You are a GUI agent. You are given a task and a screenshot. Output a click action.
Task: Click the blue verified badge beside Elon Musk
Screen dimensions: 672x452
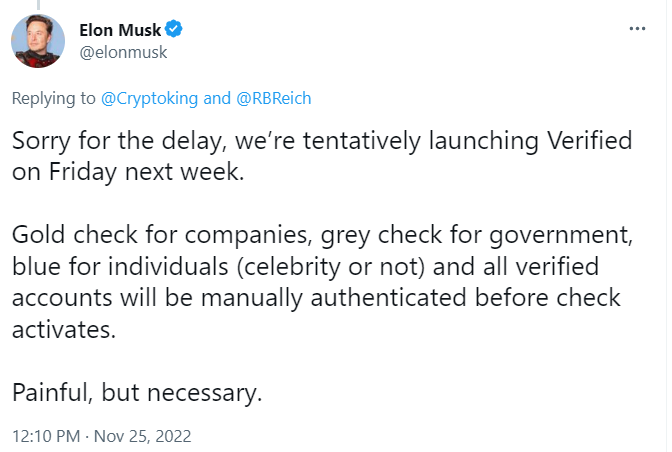click(174, 29)
